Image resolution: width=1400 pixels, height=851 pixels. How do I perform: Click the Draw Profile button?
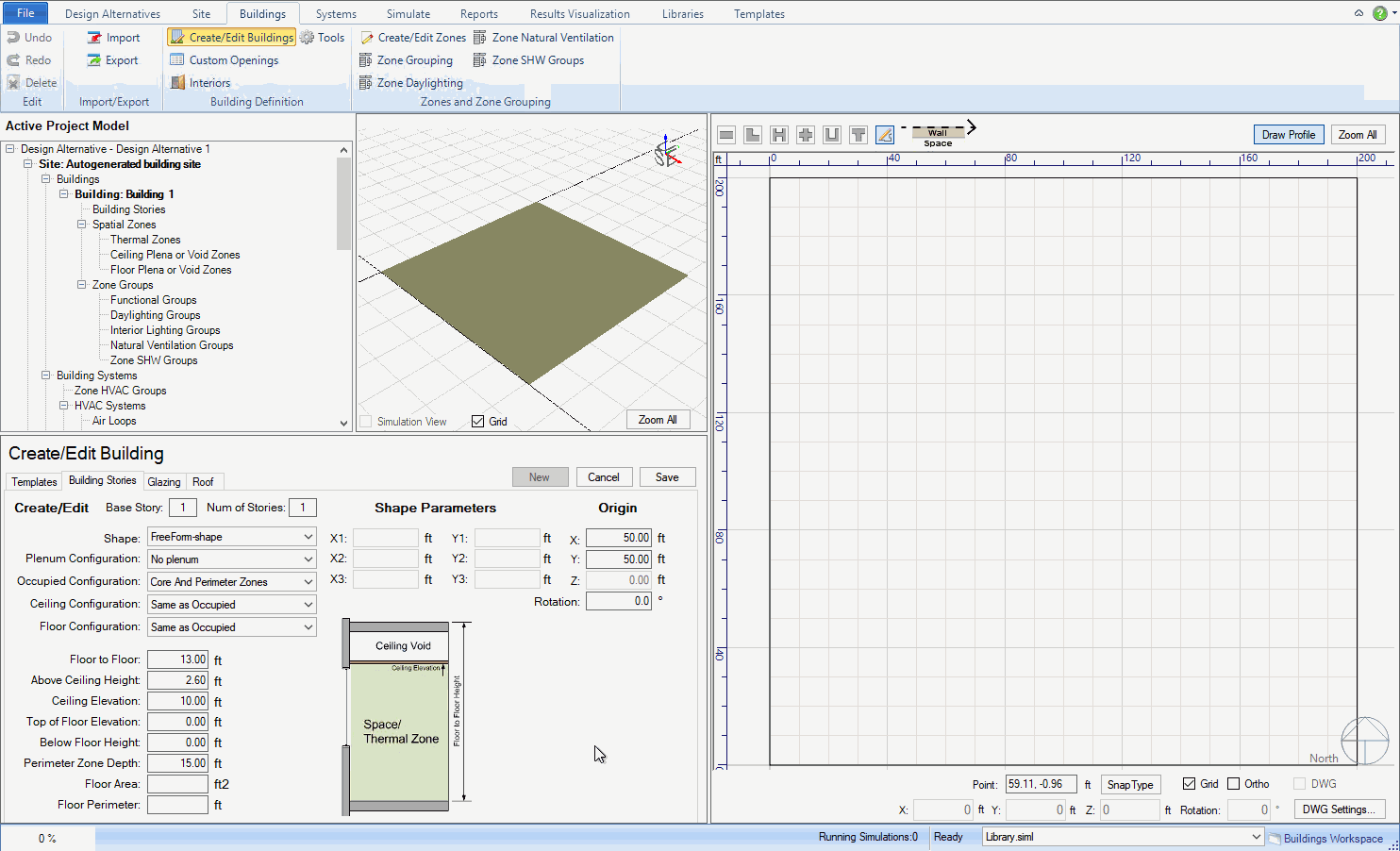(x=1288, y=135)
